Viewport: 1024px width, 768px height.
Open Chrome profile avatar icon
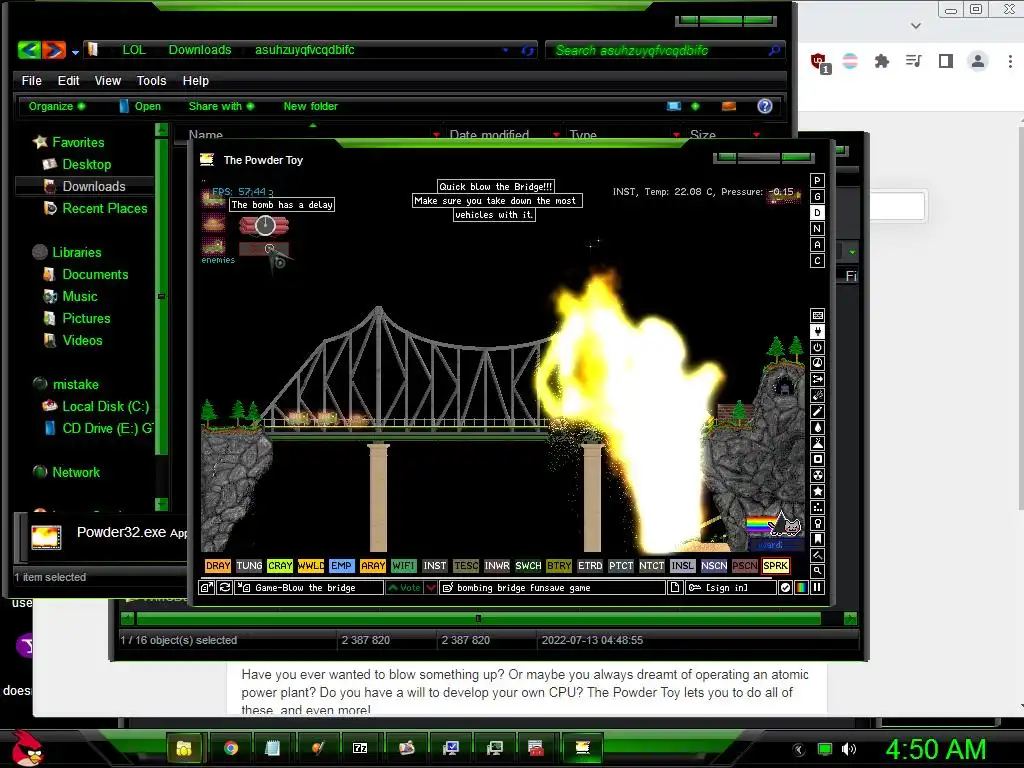(978, 61)
